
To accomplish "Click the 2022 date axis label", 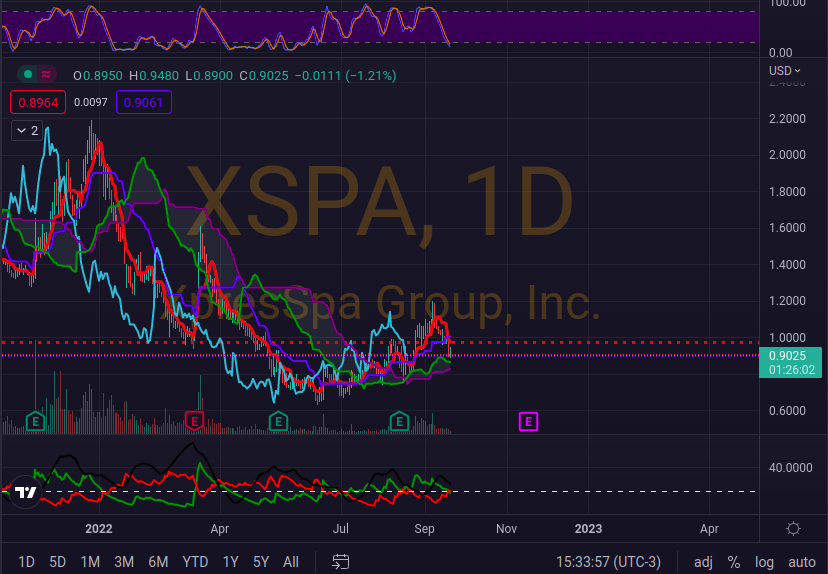I will pyautogui.click(x=99, y=529).
